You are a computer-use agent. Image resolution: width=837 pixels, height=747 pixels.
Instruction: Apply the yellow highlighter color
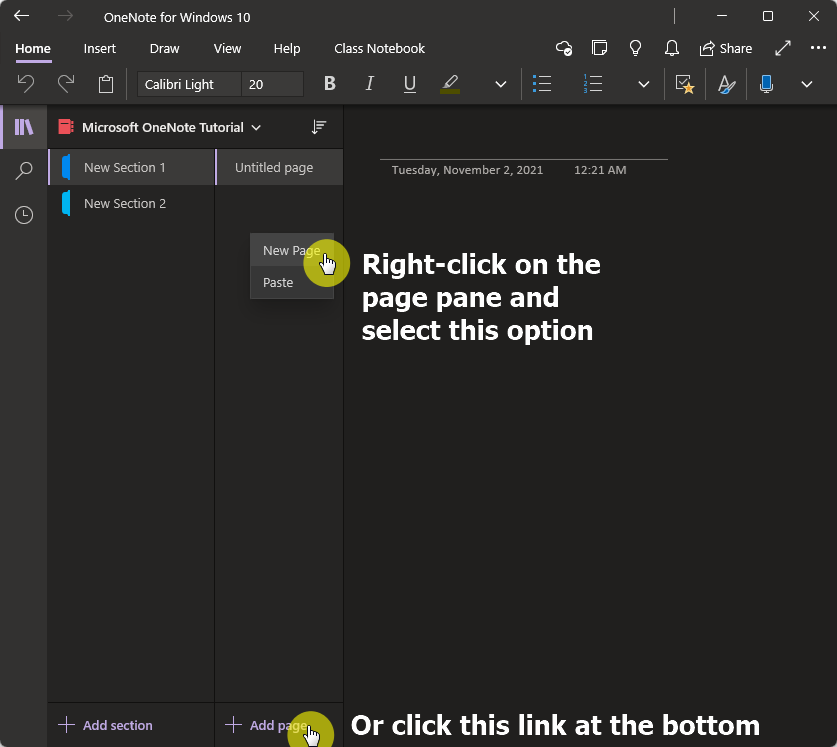coord(450,84)
